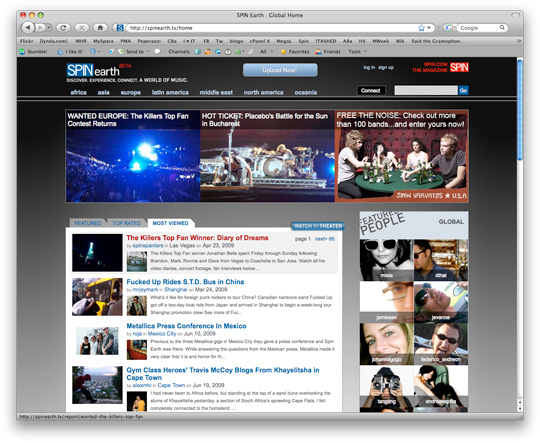Open Friends in StumbleUpon toolbar

(x=328, y=52)
